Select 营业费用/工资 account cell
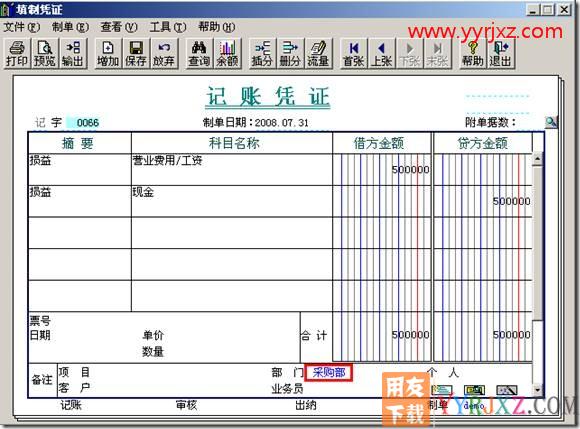The width and height of the screenshot is (580, 429). point(232,169)
